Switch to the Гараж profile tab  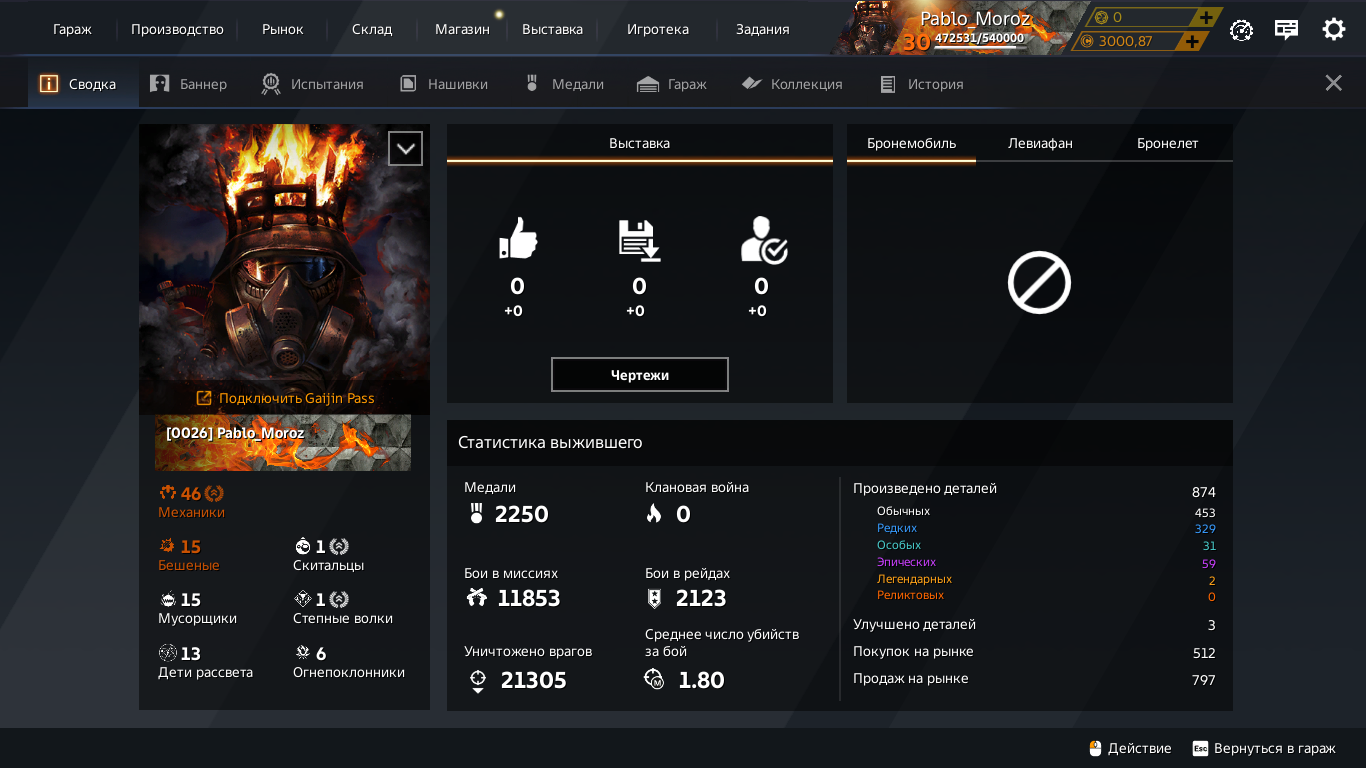[673, 84]
